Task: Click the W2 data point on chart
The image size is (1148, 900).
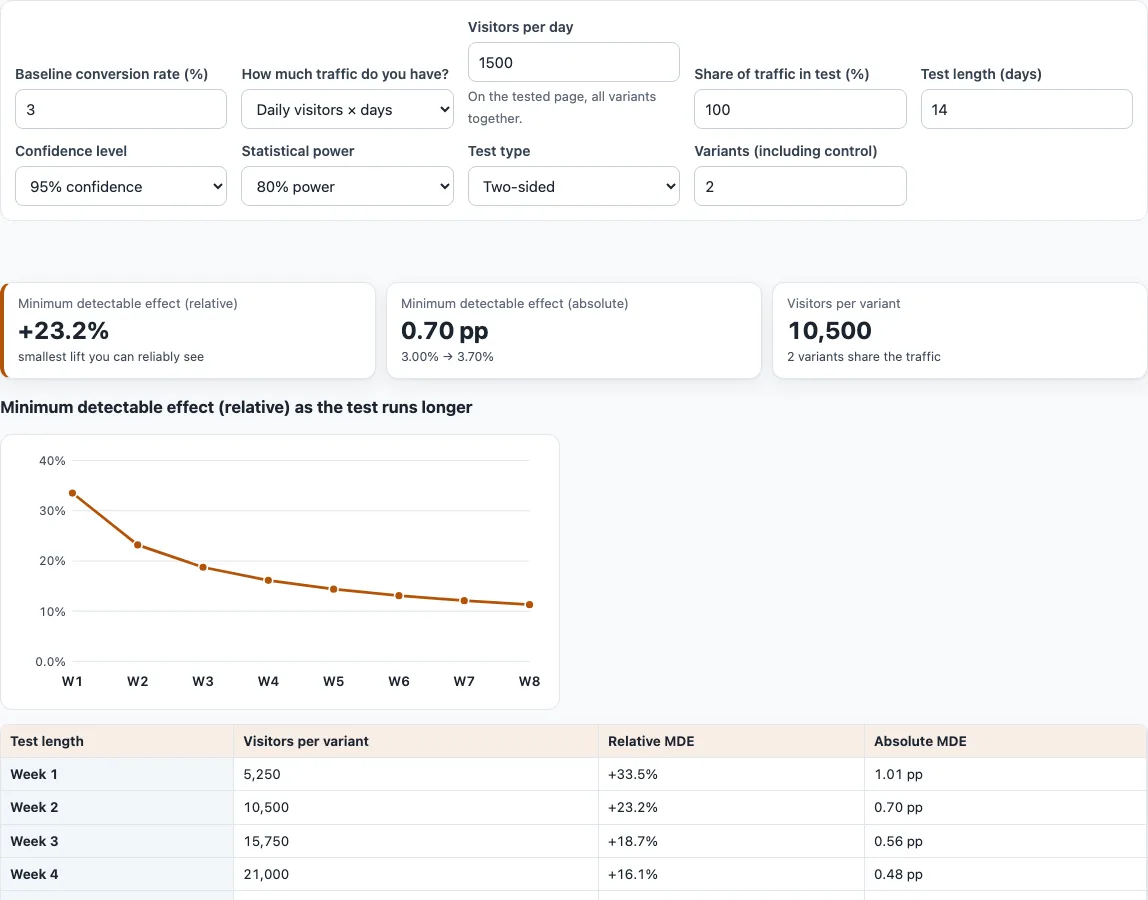Action: 138,545
